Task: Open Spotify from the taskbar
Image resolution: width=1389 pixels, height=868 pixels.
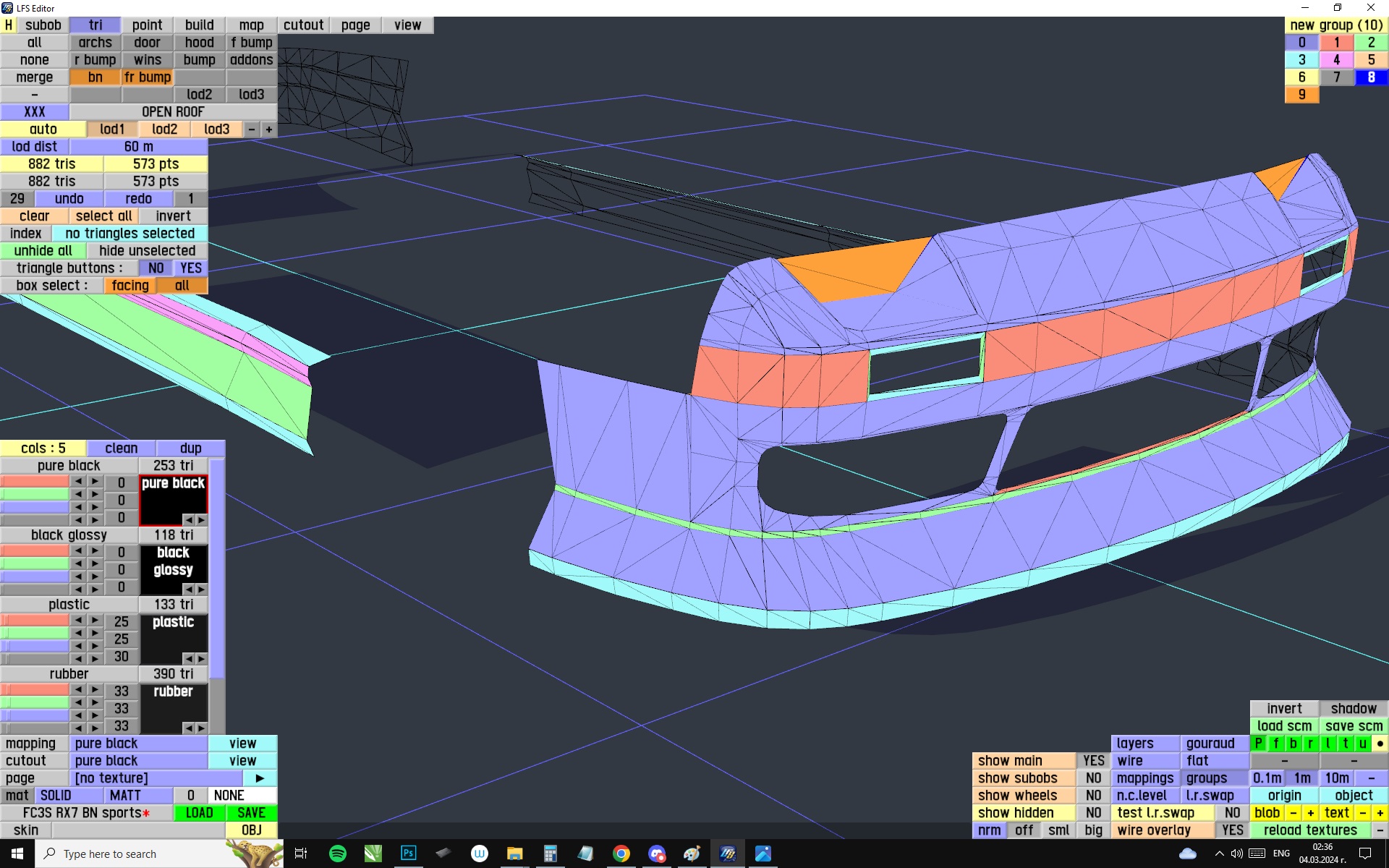Action: [x=337, y=854]
